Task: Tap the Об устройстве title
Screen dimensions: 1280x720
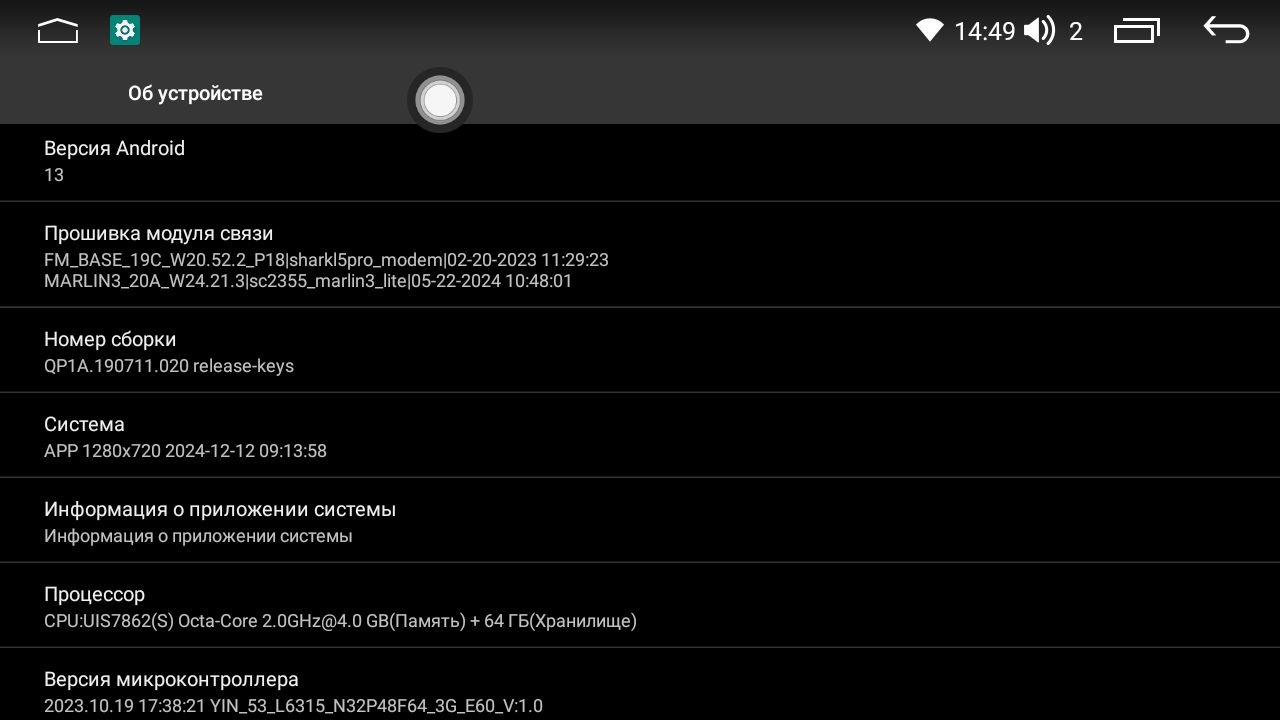Action: [x=195, y=93]
